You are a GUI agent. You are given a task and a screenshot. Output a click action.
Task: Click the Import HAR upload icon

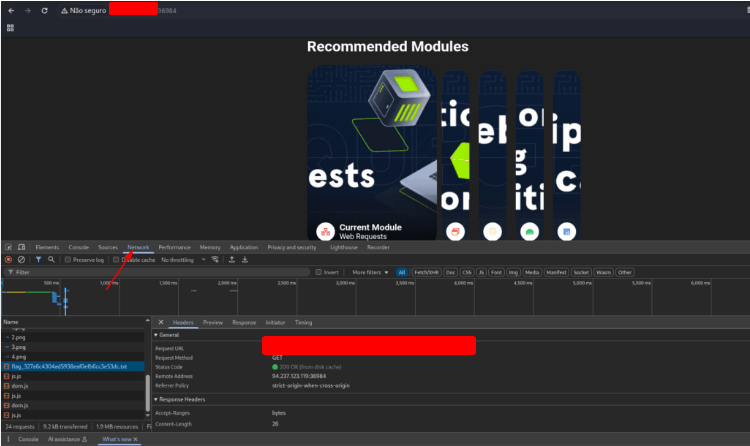click(232, 259)
